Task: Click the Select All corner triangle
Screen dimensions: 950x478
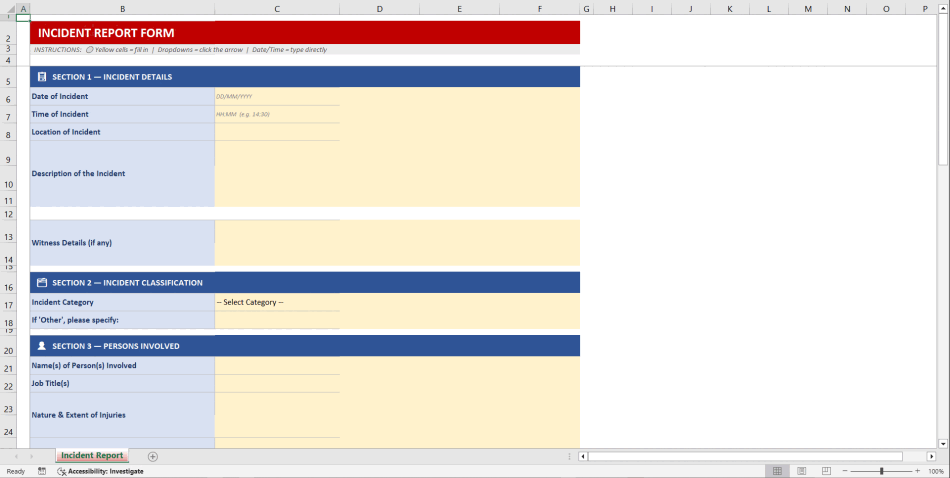Action: coord(10,9)
